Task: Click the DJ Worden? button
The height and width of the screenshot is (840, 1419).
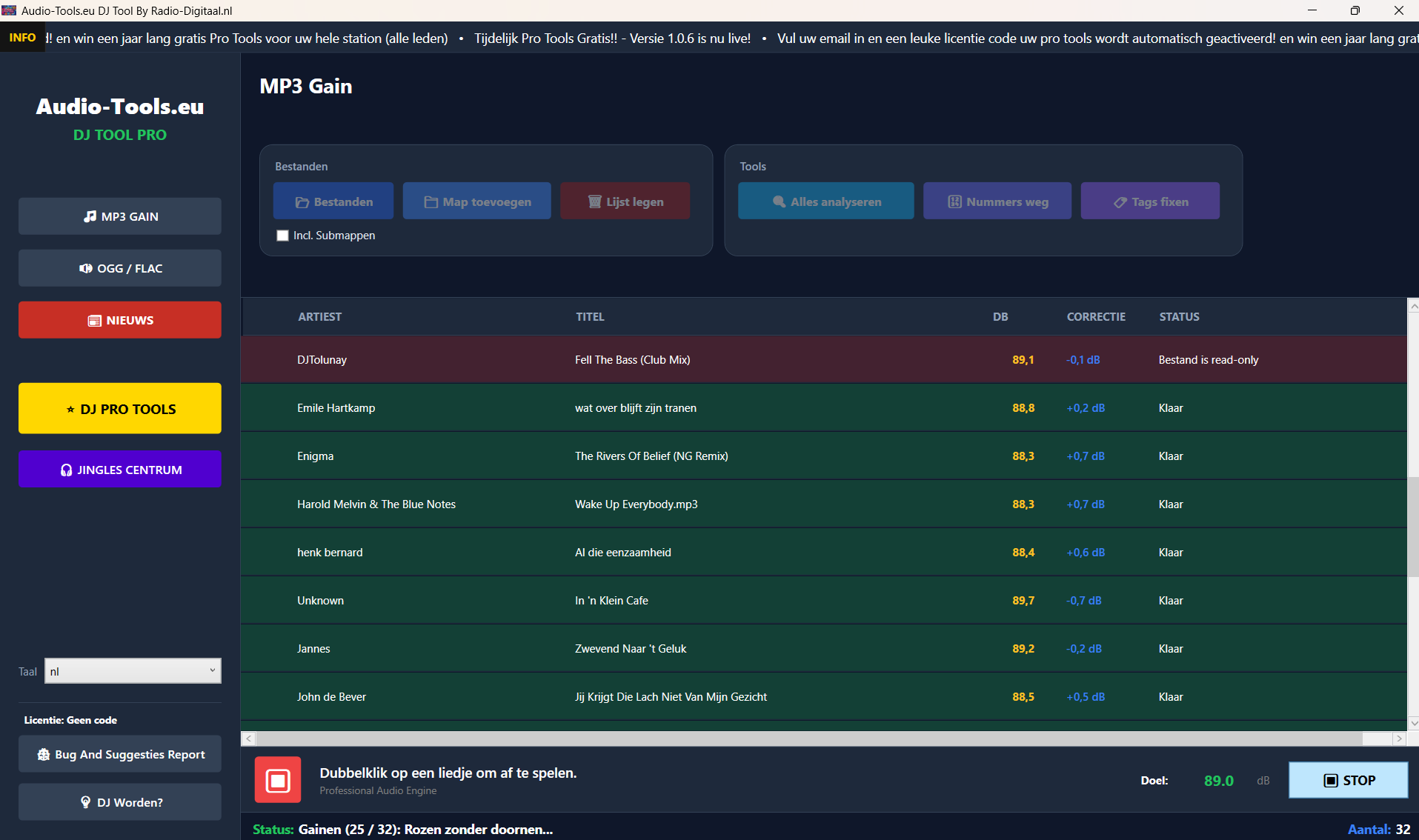Action: [x=120, y=802]
